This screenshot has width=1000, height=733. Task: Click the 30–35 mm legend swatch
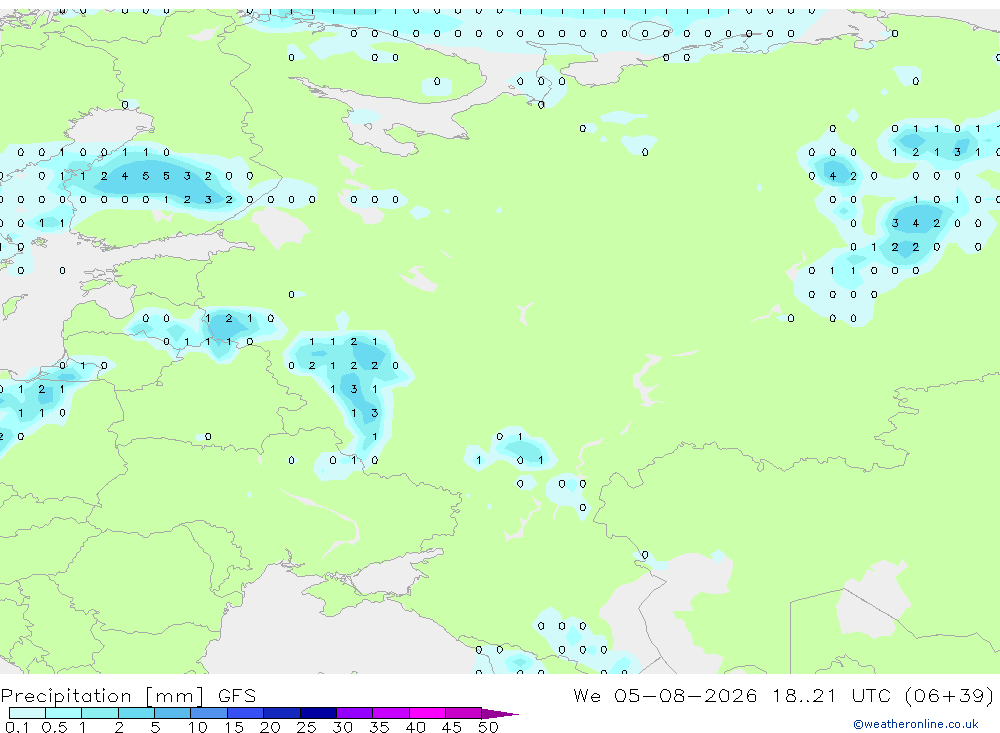pyautogui.click(x=355, y=713)
